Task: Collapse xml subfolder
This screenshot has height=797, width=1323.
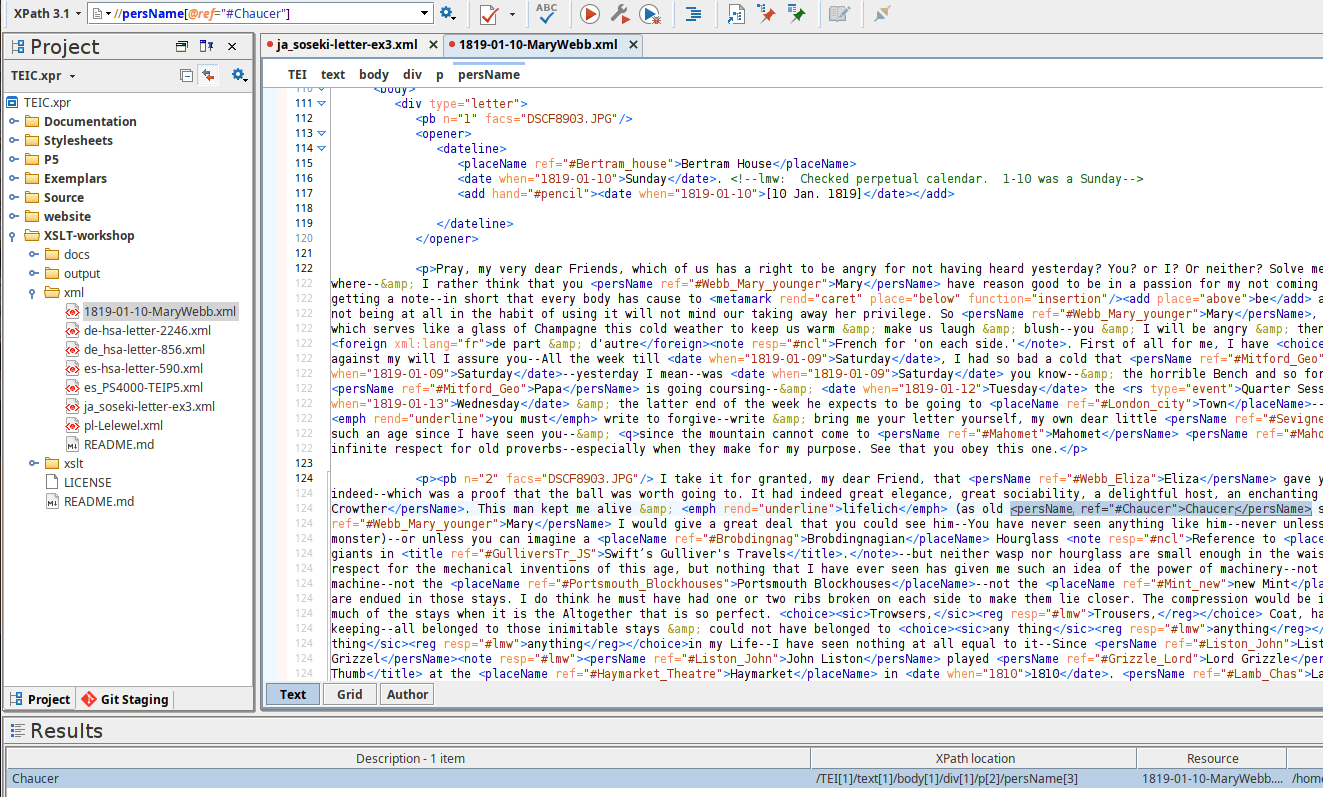Action: (x=34, y=293)
